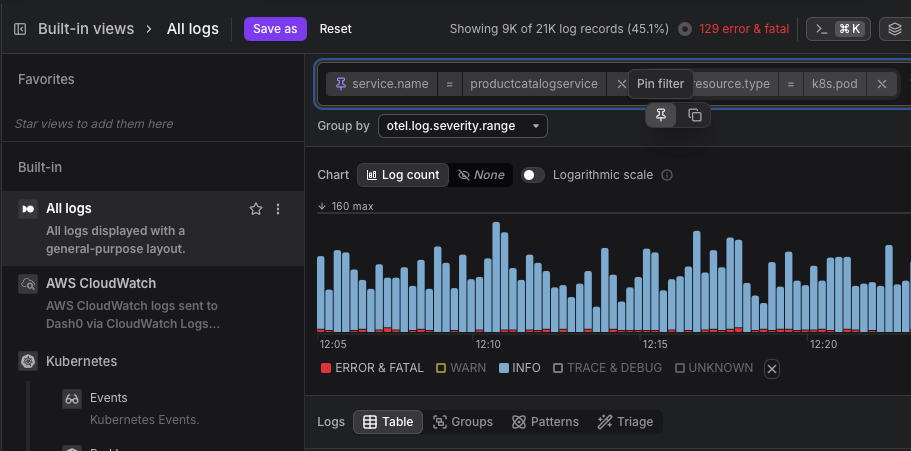Screen dimensions: 911x451
Task: Change the resource.type equals operator
Action: [x=790, y=84]
